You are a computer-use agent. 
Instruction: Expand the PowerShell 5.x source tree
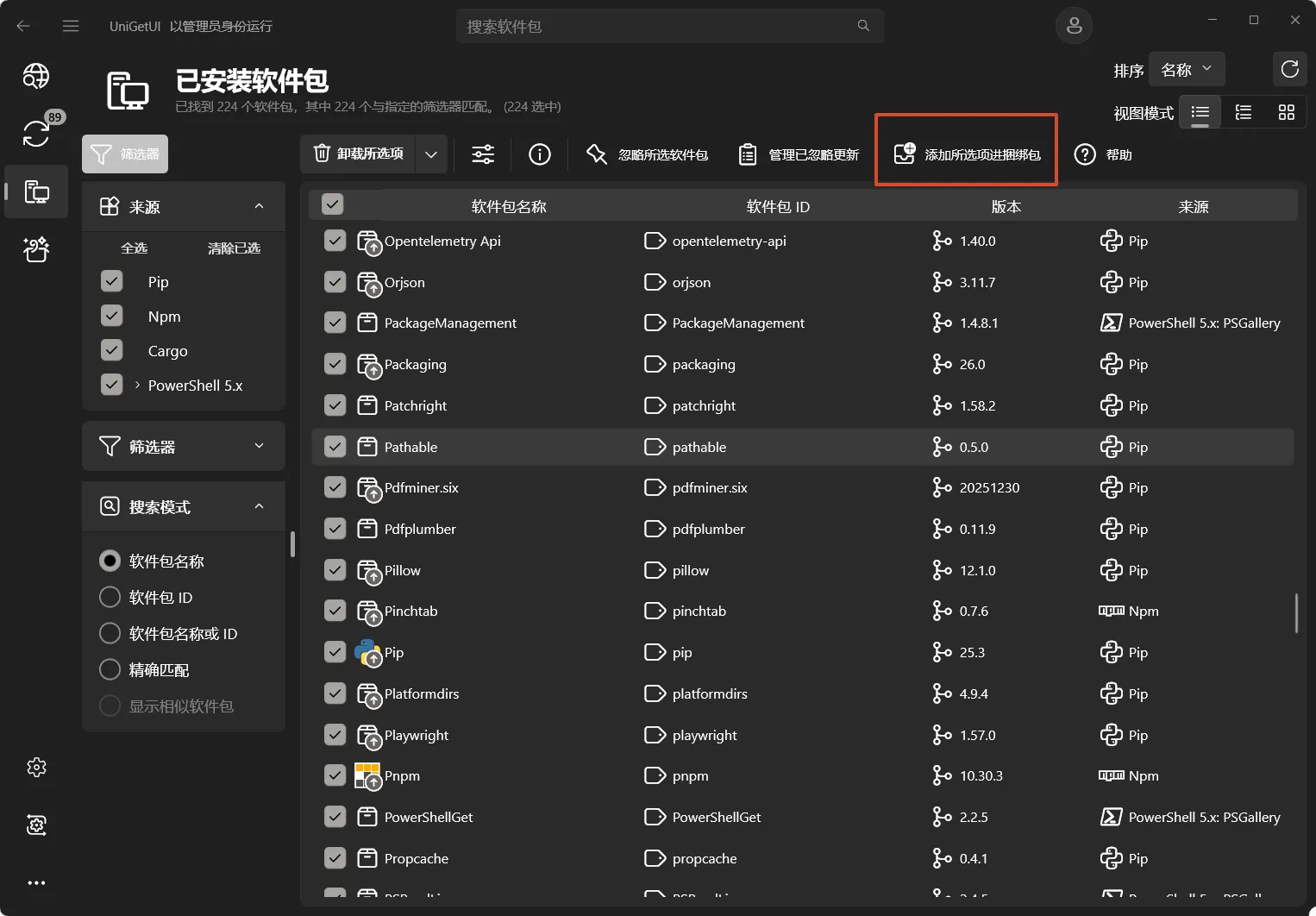pos(137,386)
